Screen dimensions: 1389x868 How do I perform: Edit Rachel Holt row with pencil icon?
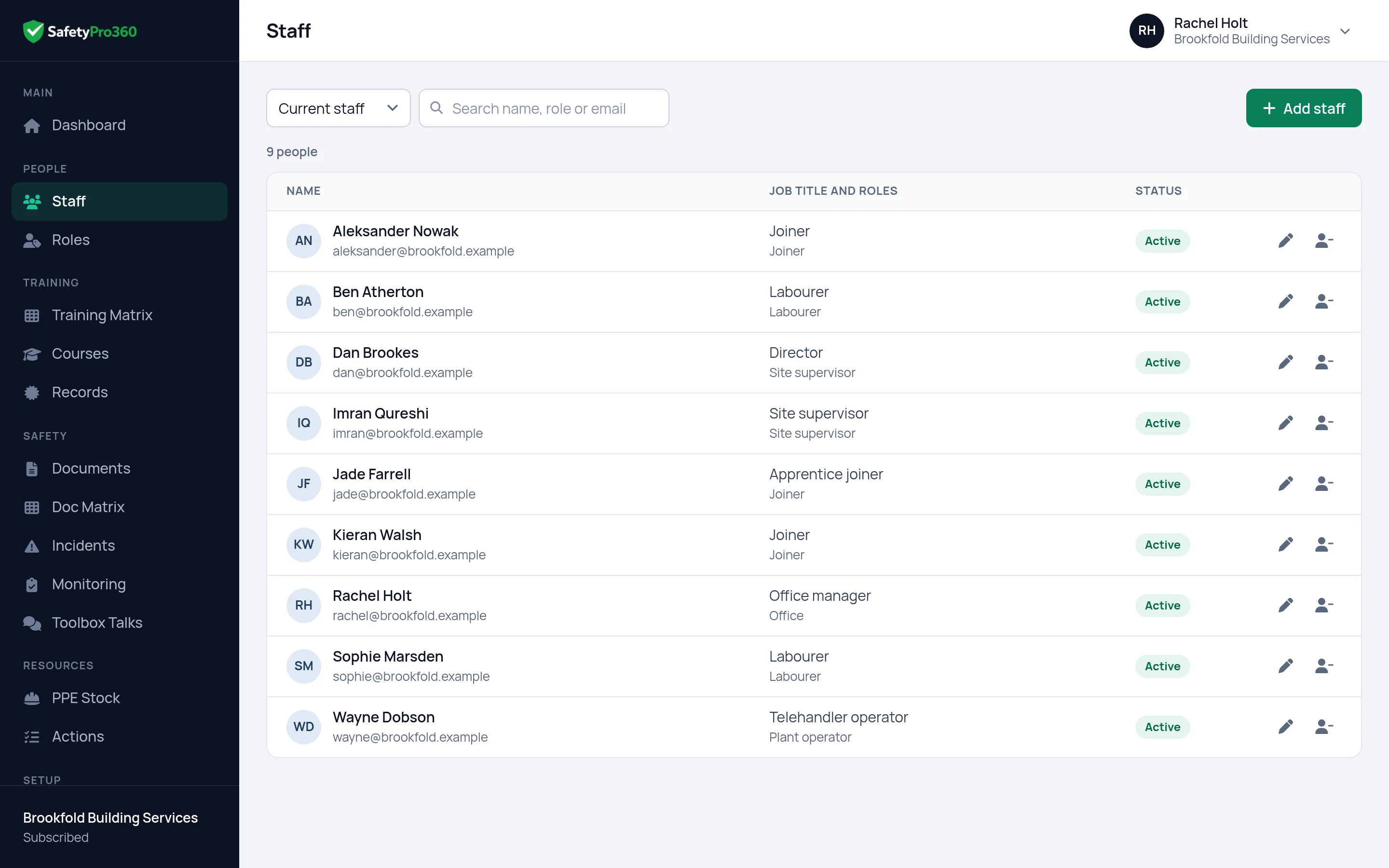click(1286, 605)
